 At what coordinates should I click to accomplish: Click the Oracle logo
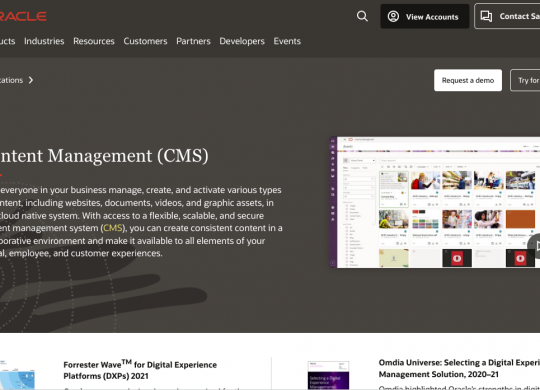point(23,16)
